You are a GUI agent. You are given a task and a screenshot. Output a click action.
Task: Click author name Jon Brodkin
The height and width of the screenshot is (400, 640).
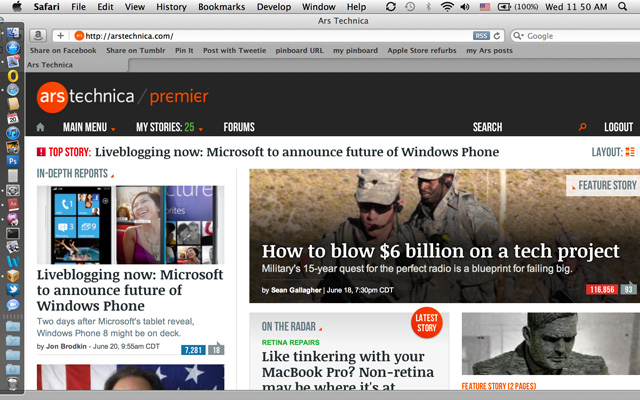point(66,347)
